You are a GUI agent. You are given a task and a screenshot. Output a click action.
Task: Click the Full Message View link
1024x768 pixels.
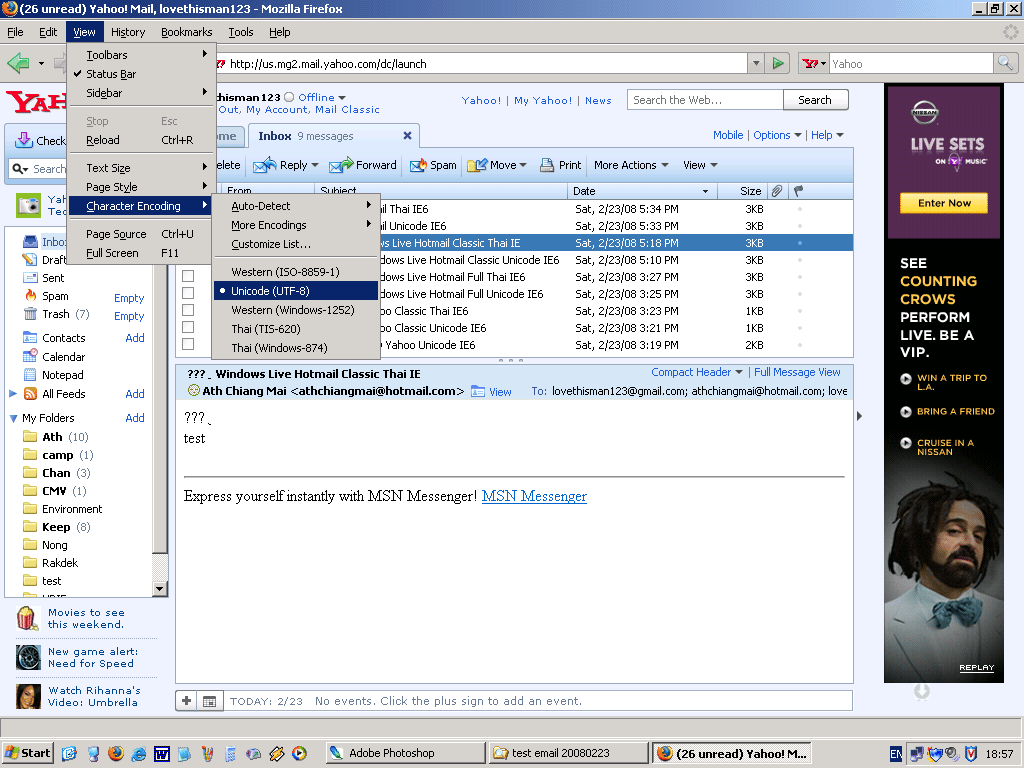pos(797,372)
